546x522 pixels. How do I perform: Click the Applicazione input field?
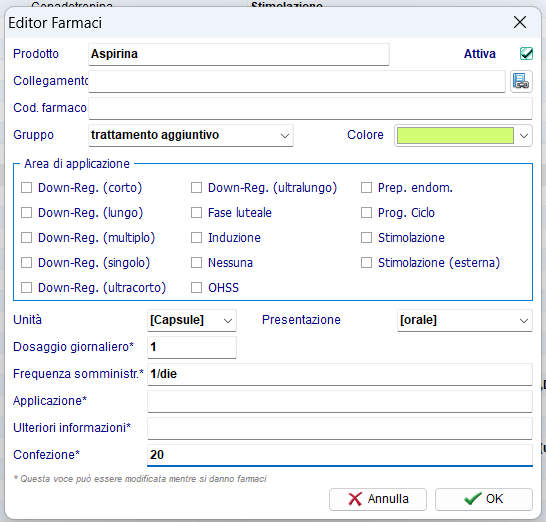[340, 401]
